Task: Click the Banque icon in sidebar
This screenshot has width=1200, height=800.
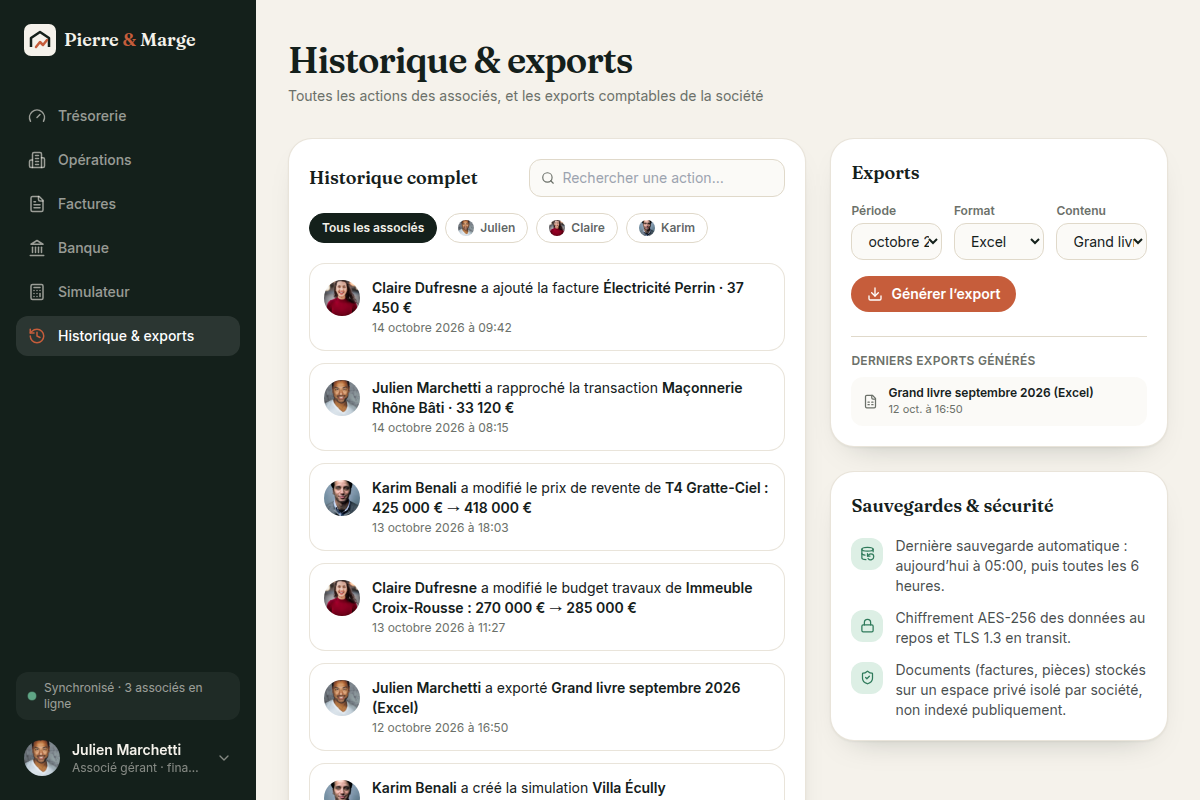Action: [x=37, y=248]
